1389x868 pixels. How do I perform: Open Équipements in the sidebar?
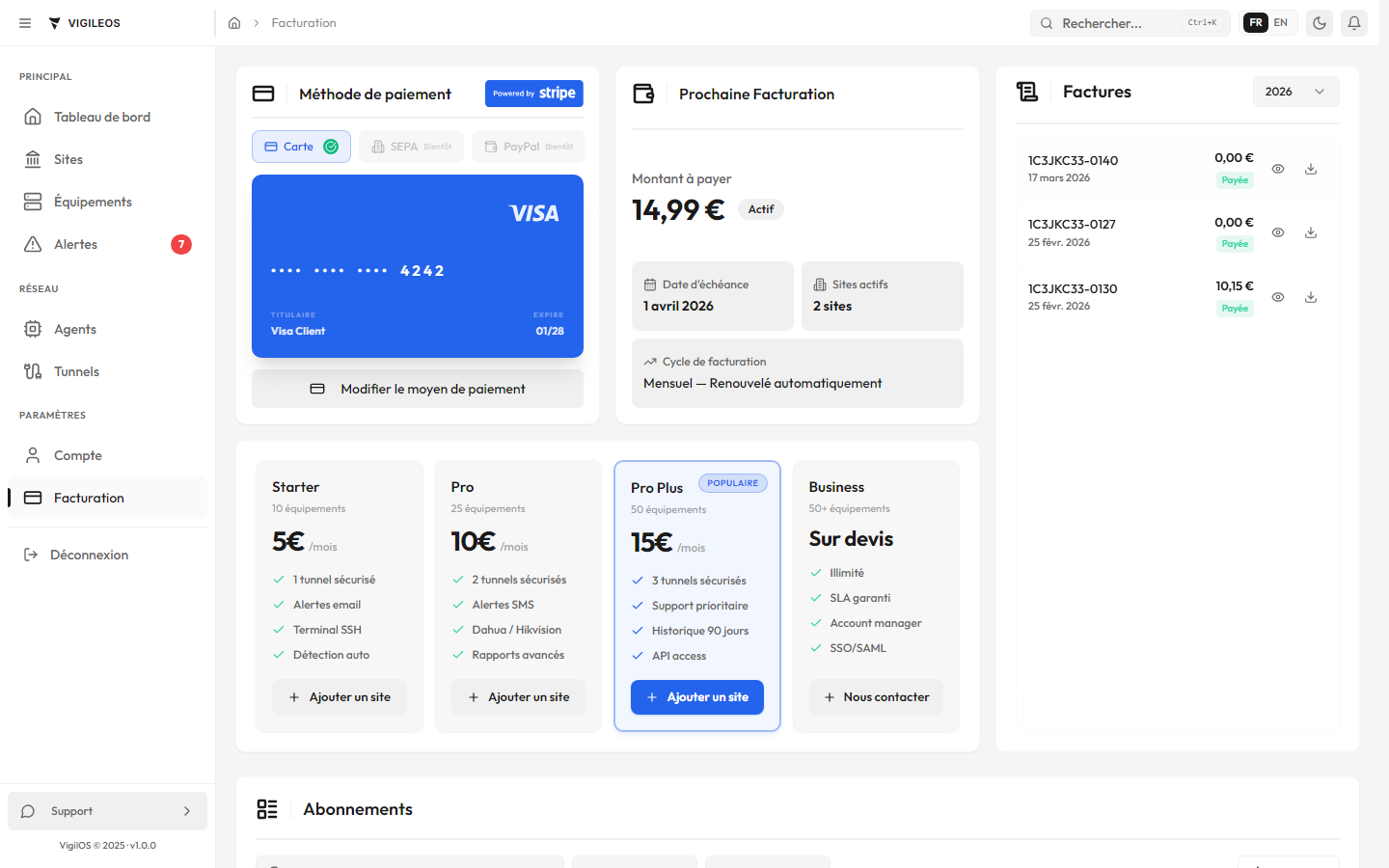coord(107,202)
